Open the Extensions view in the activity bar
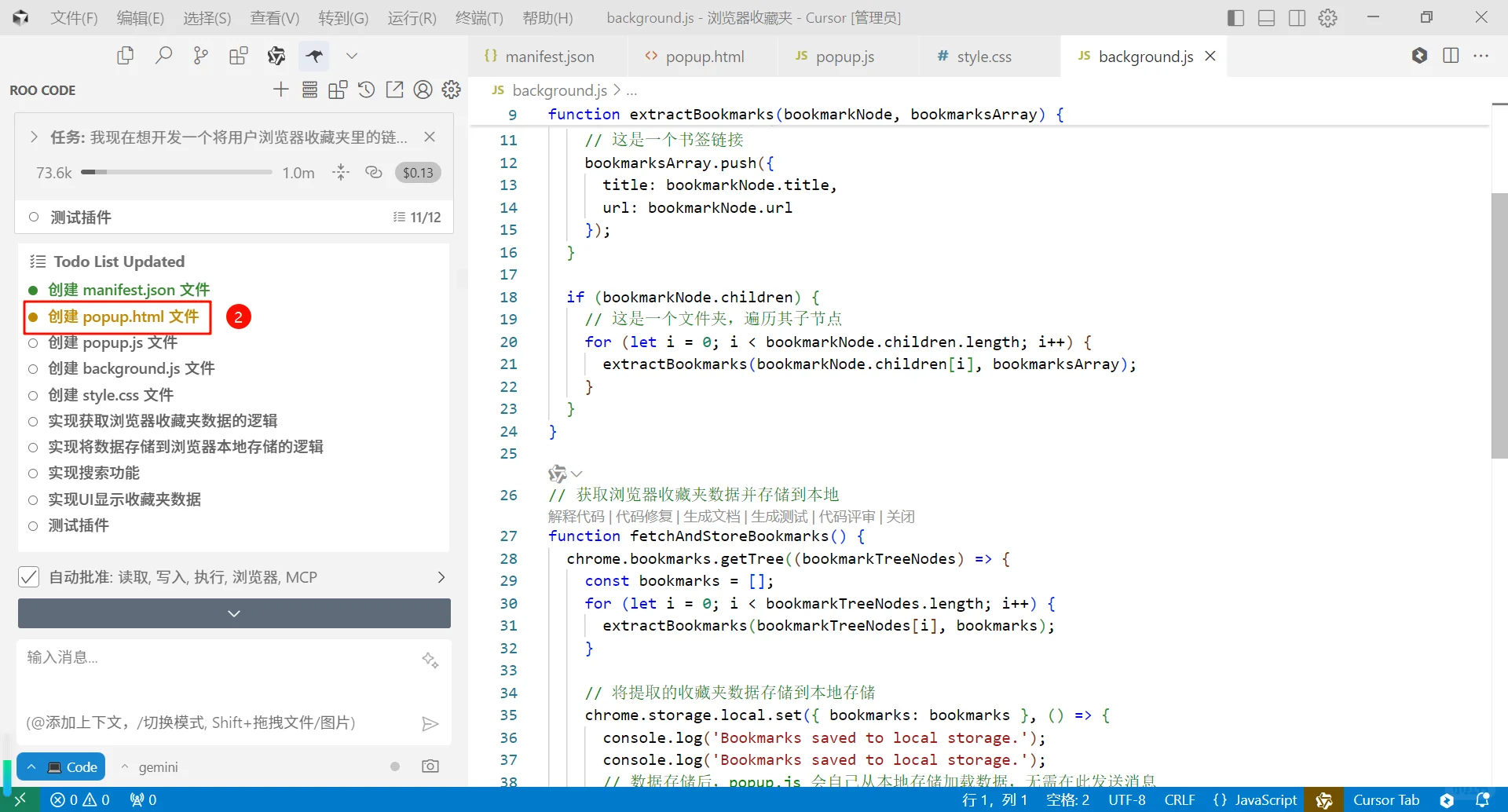This screenshot has height=812, width=1508. pyautogui.click(x=239, y=56)
